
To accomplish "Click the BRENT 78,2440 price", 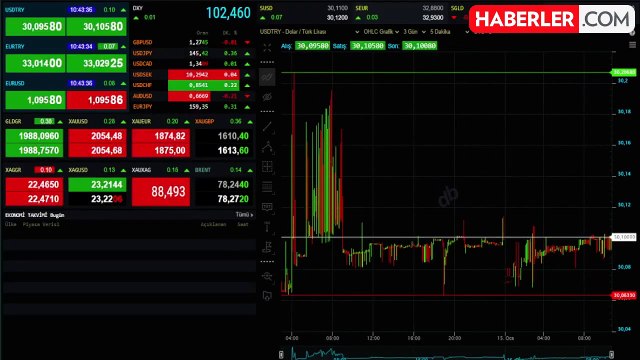I will click(x=233, y=184).
